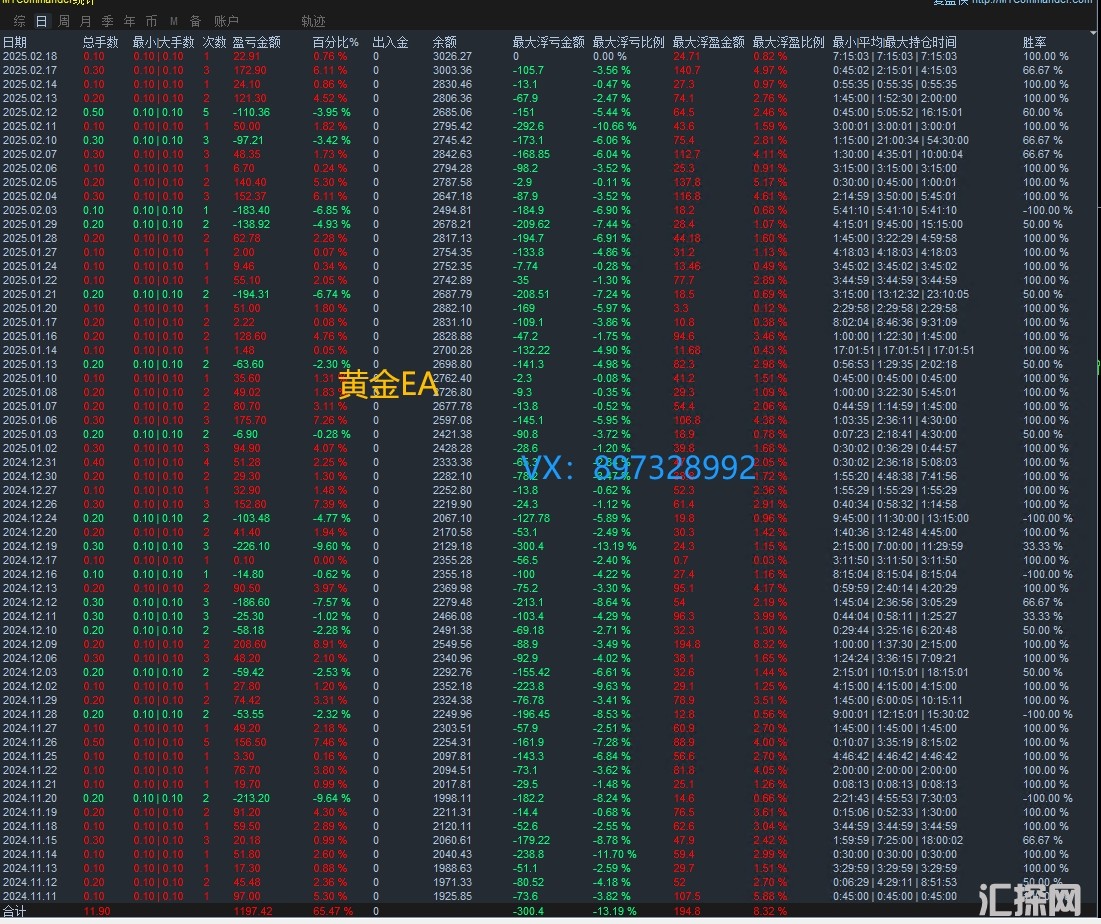Select the 日 daily tab
1101x924 pixels.
click(x=41, y=21)
